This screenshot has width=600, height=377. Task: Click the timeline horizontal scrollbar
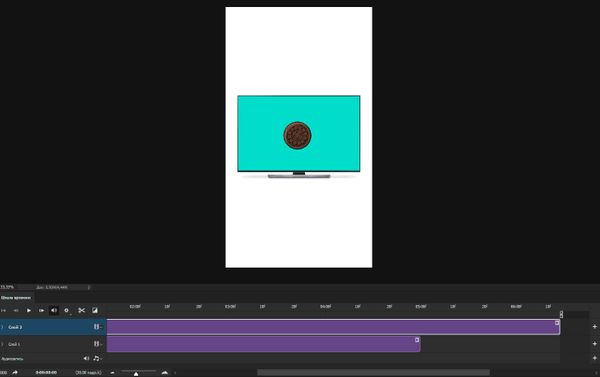[x=373, y=372]
